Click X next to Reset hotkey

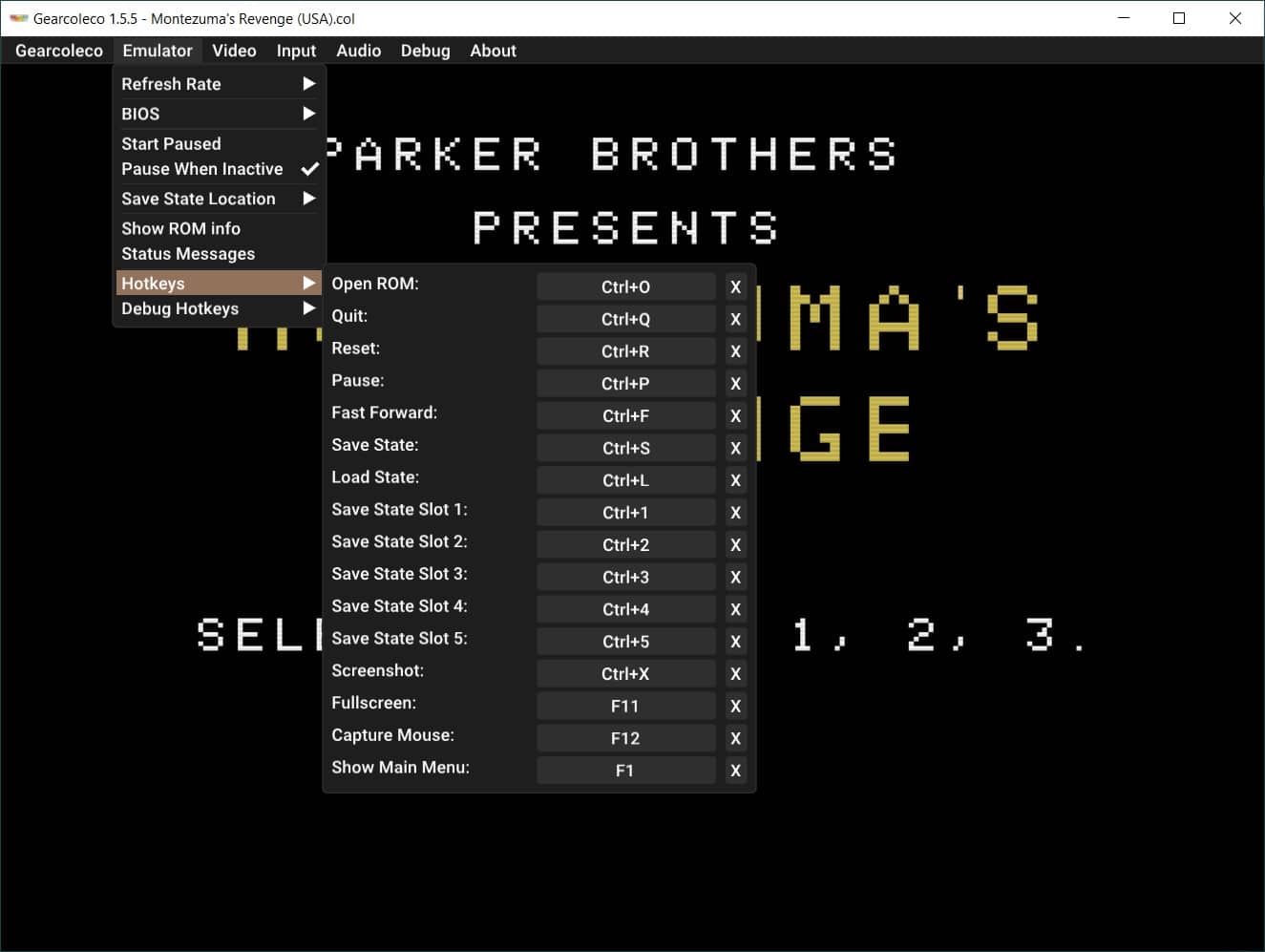point(735,351)
